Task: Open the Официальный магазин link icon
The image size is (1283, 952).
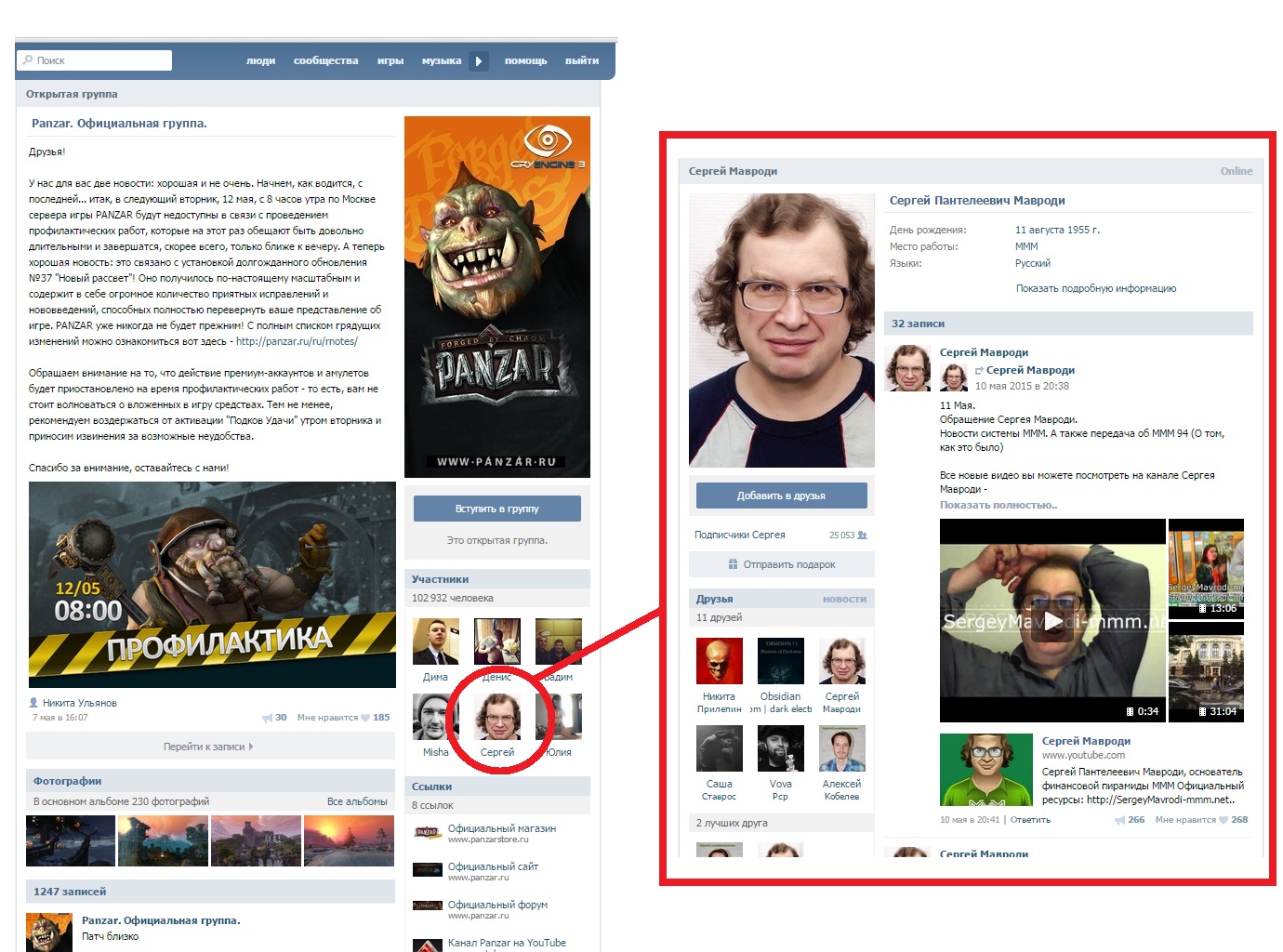Action: [x=427, y=833]
